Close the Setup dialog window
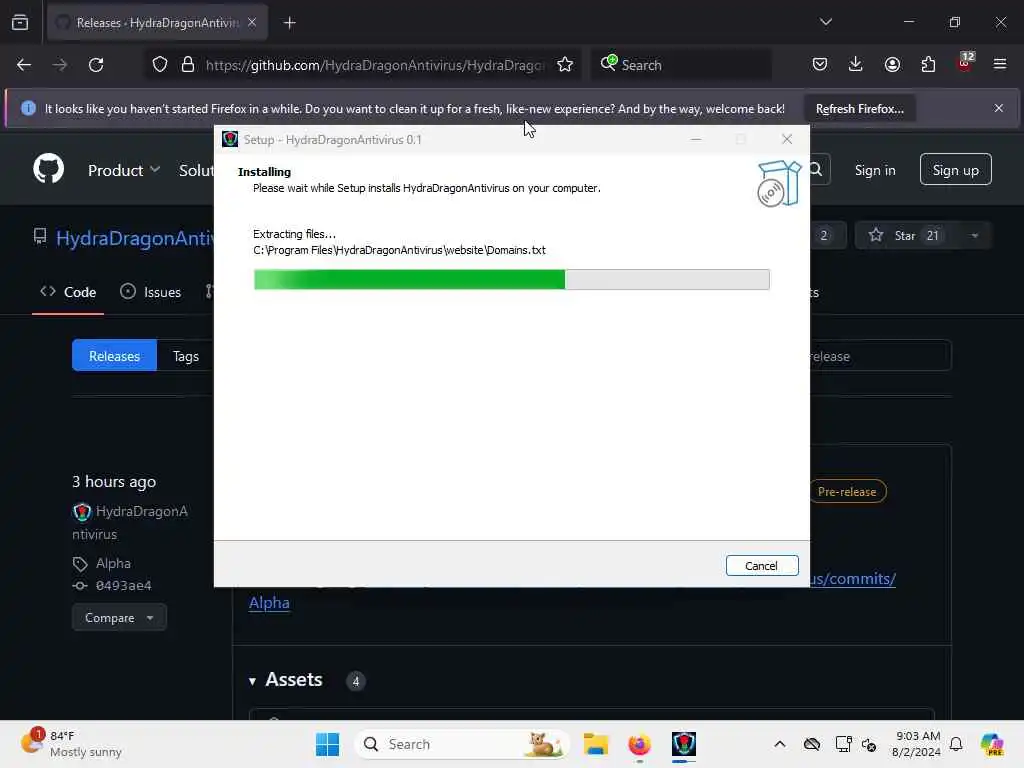This screenshot has height=768, width=1024. pos(787,139)
